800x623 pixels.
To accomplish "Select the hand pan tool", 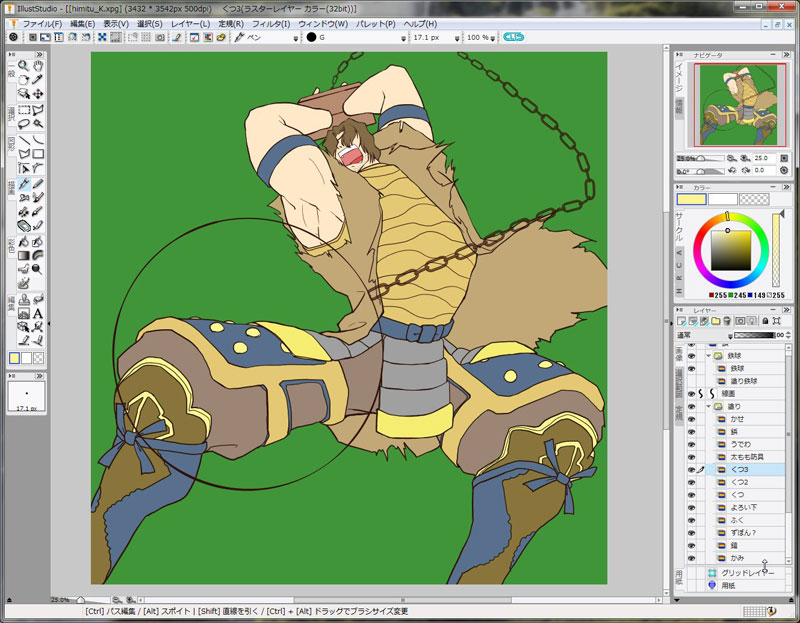I will click(38, 66).
